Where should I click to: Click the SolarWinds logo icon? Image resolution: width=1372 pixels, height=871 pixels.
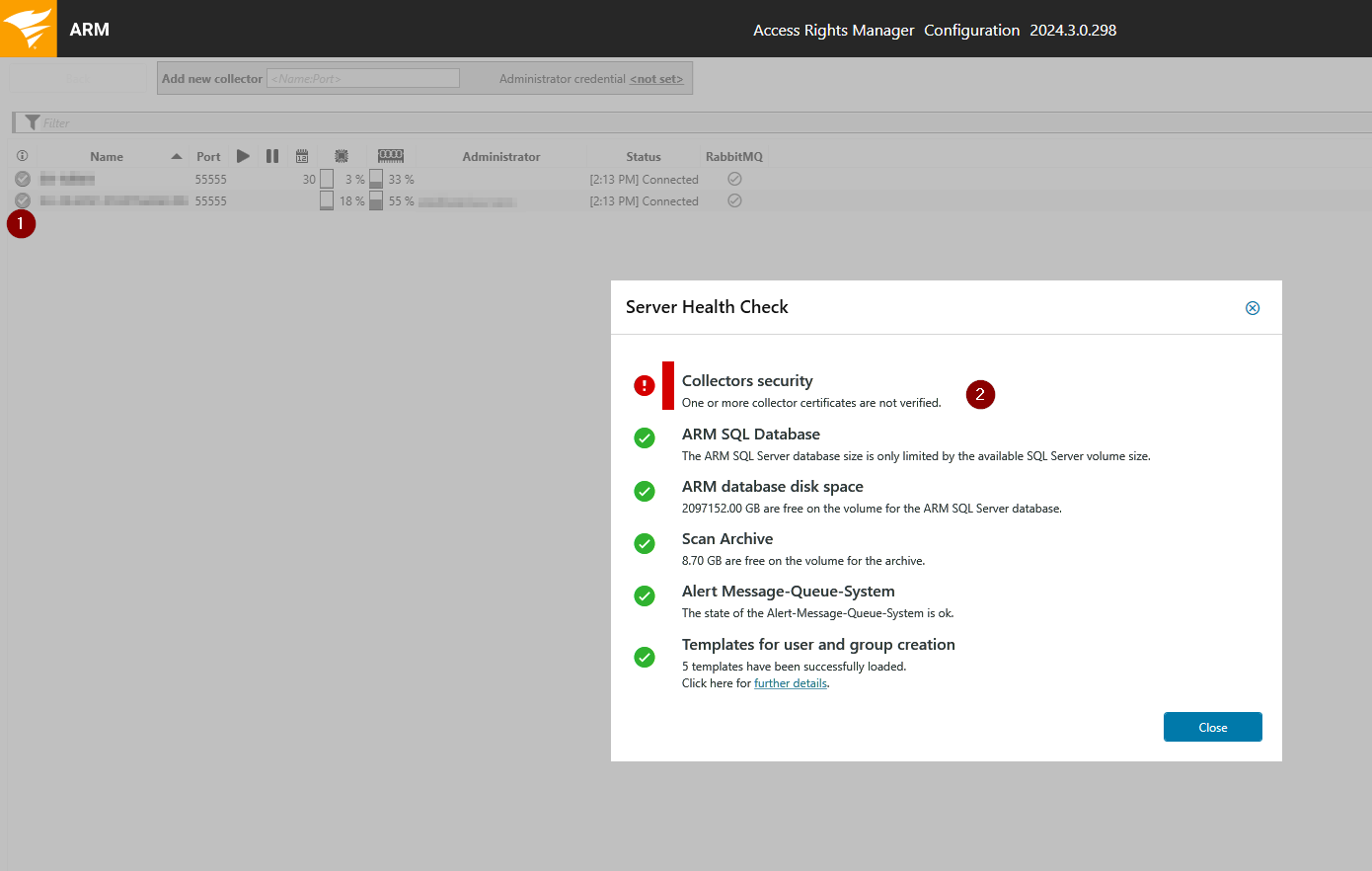28,29
